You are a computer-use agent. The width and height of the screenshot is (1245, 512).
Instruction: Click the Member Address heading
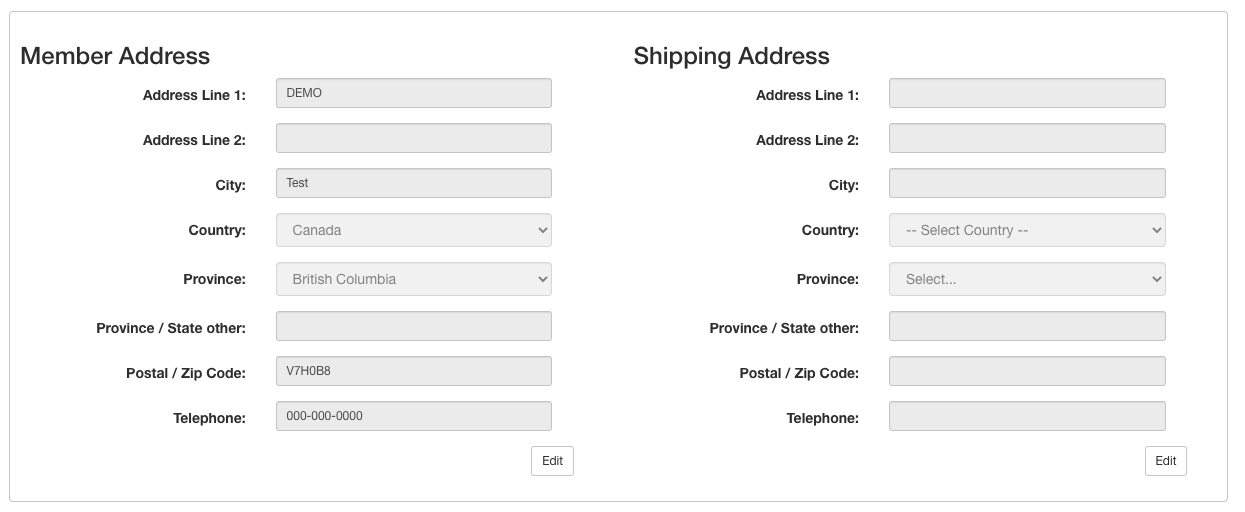[x=115, y=56]
